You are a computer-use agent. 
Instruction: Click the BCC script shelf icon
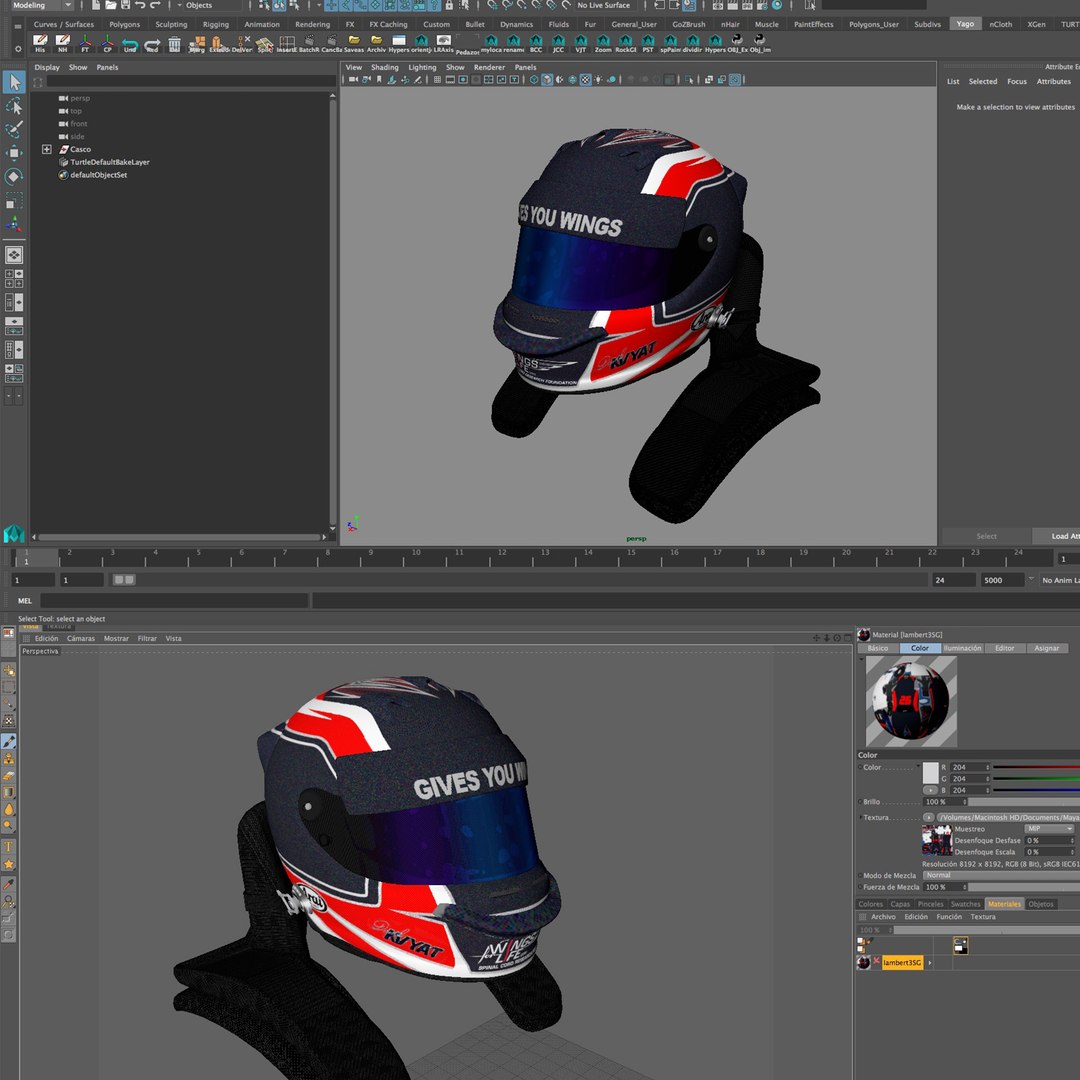(536, 44)
